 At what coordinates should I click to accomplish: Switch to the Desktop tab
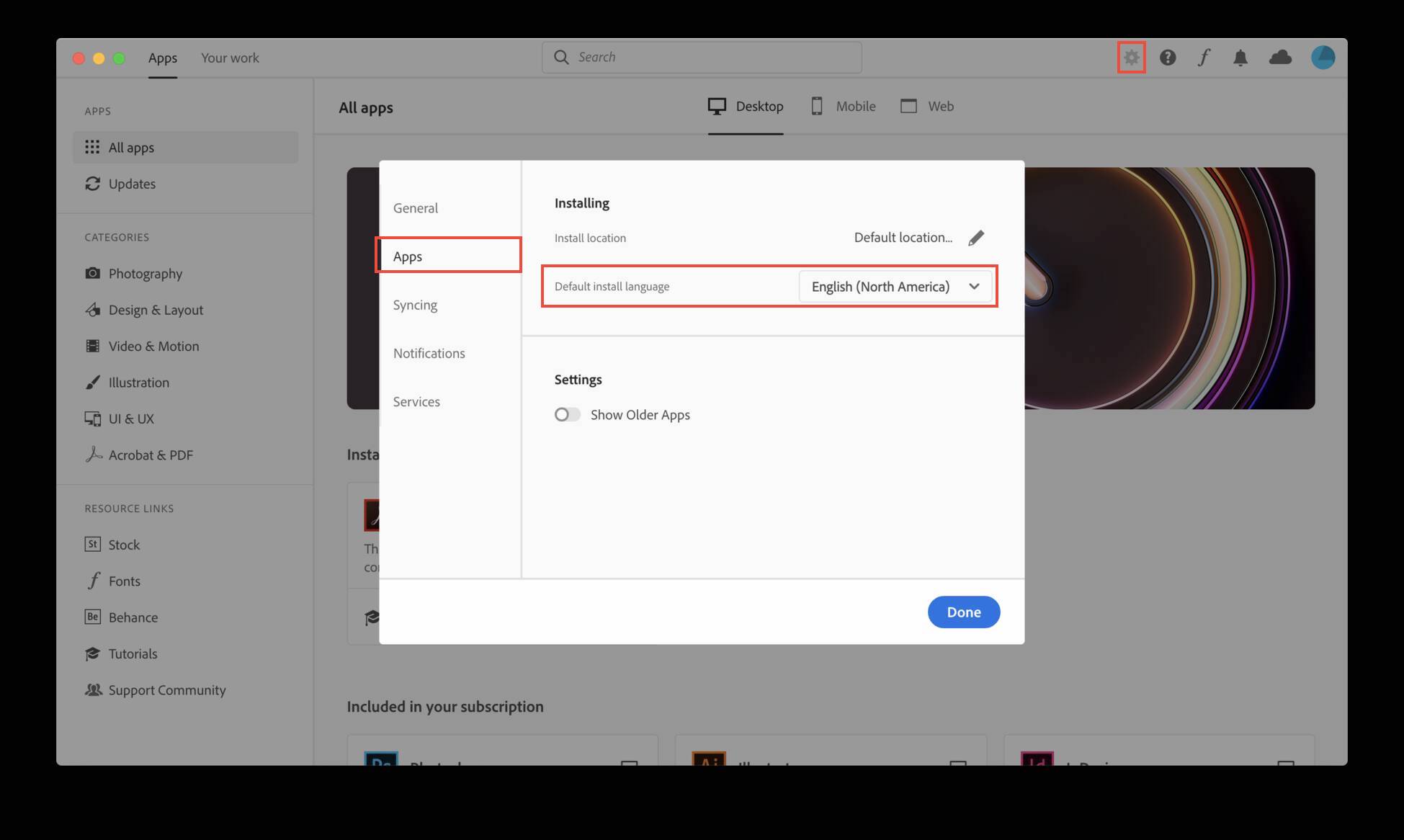click(746, 105)
